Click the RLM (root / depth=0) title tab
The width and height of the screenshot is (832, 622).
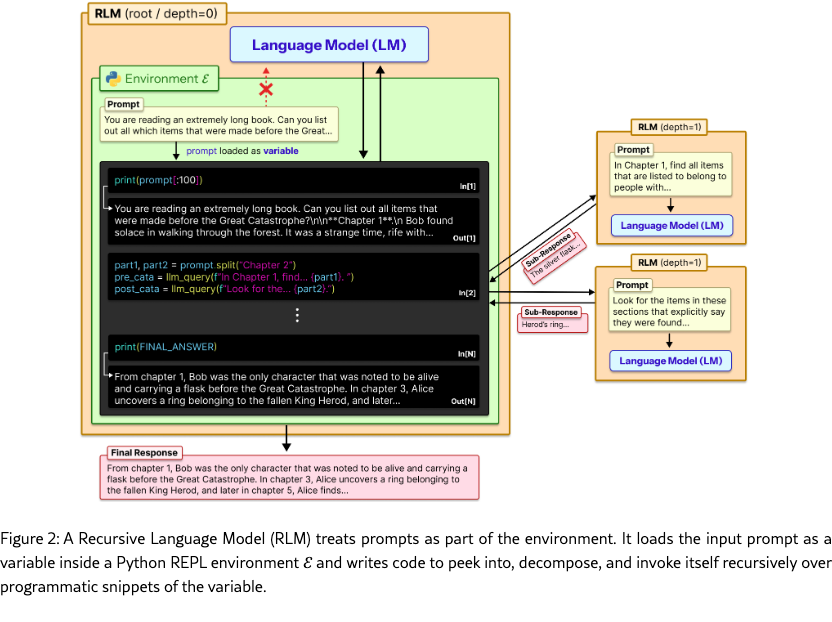[x=157, y=15]
